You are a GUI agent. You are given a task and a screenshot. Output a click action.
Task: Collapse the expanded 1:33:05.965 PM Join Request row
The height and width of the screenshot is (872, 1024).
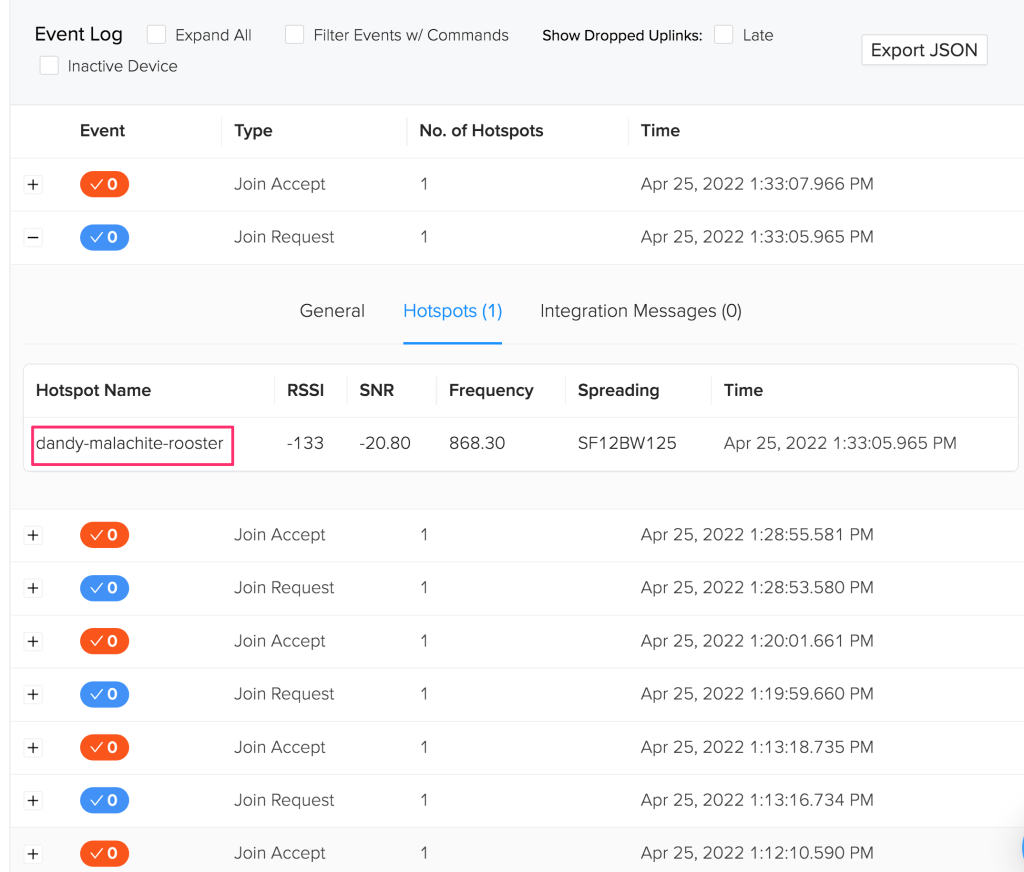click(x=33, y=237)
